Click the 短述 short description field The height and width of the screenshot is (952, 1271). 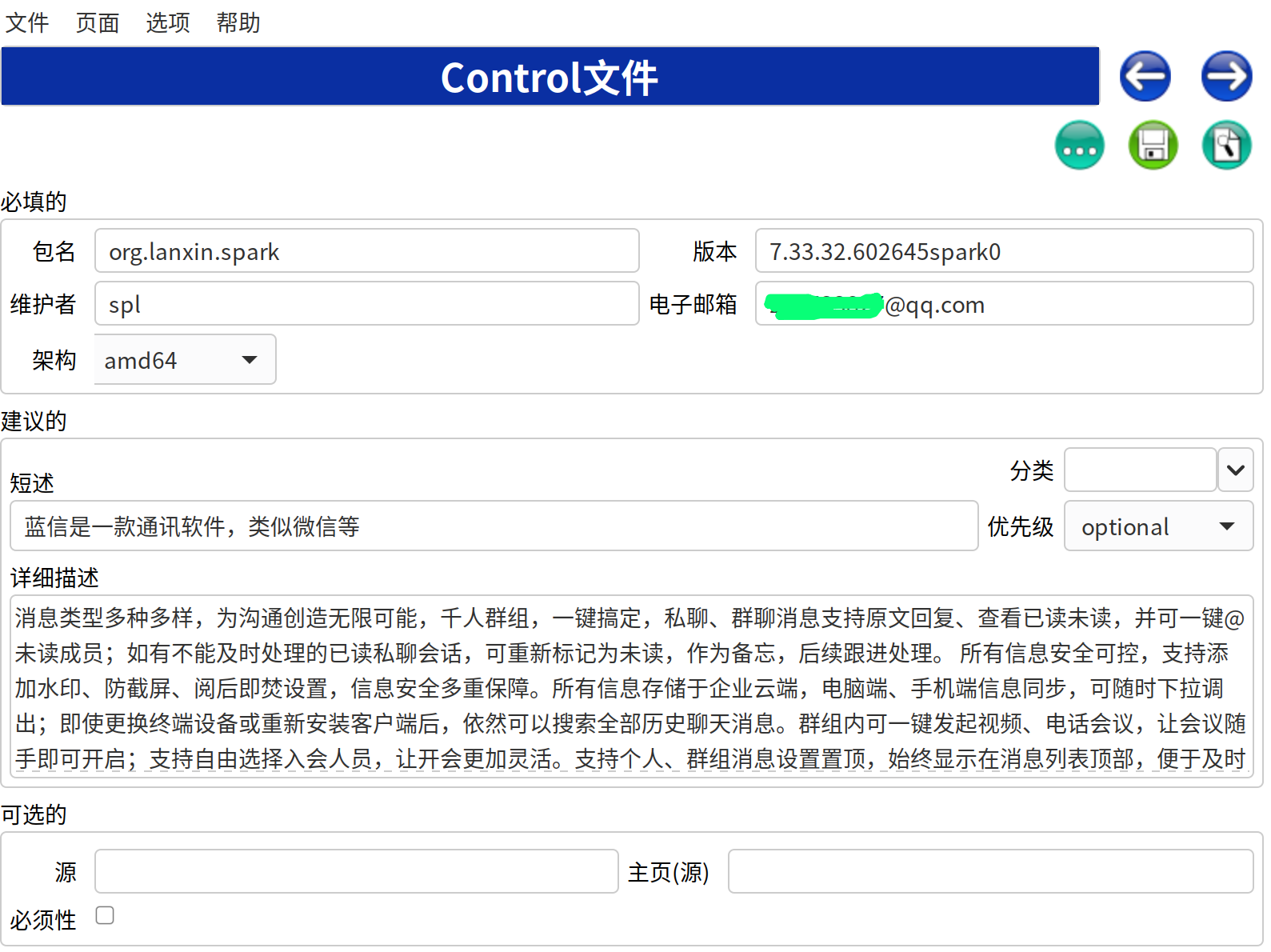[x=494, y=526]
